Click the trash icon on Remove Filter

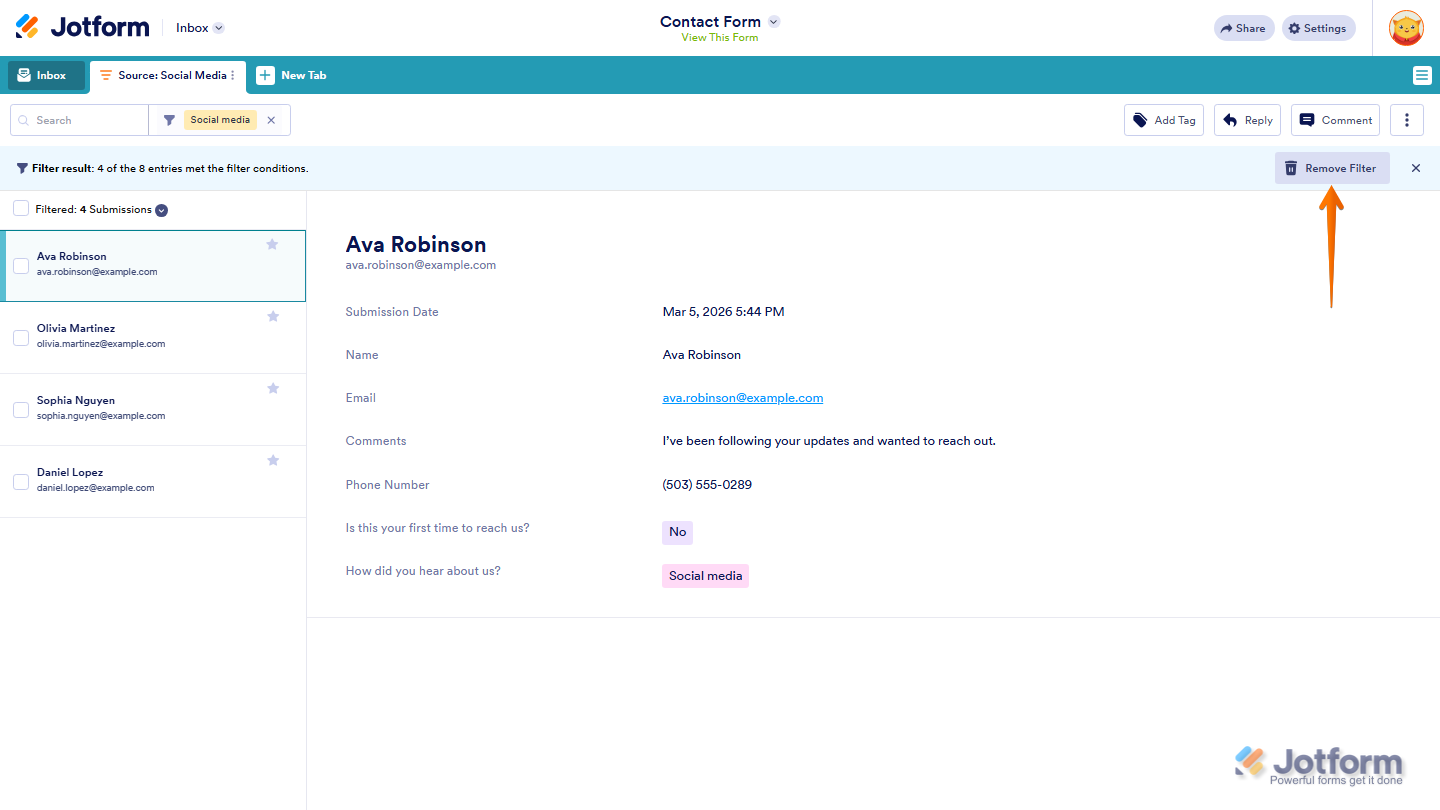pos(1289,167)
